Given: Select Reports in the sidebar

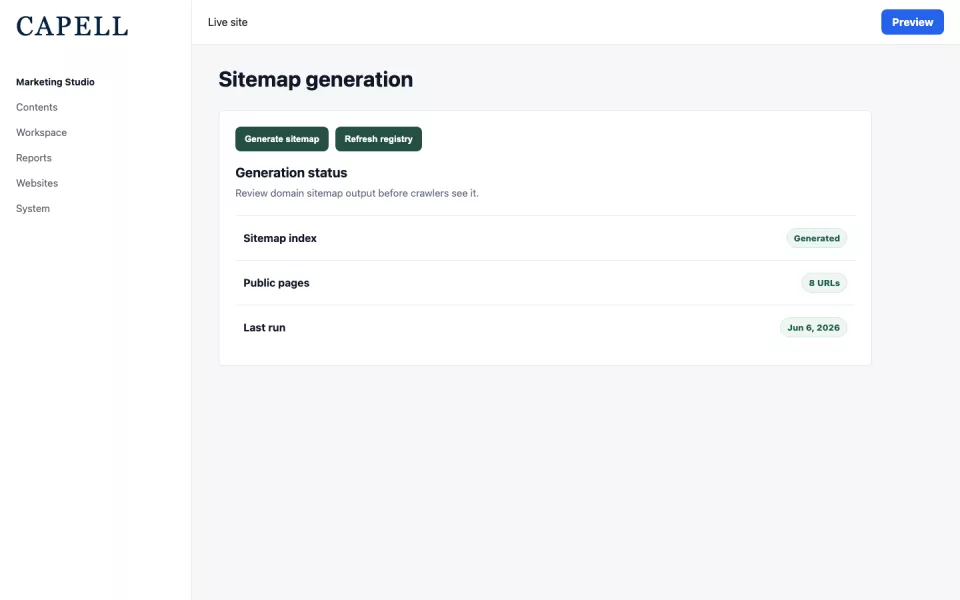Looking at the screenshot, I should [x=34, y=158].
